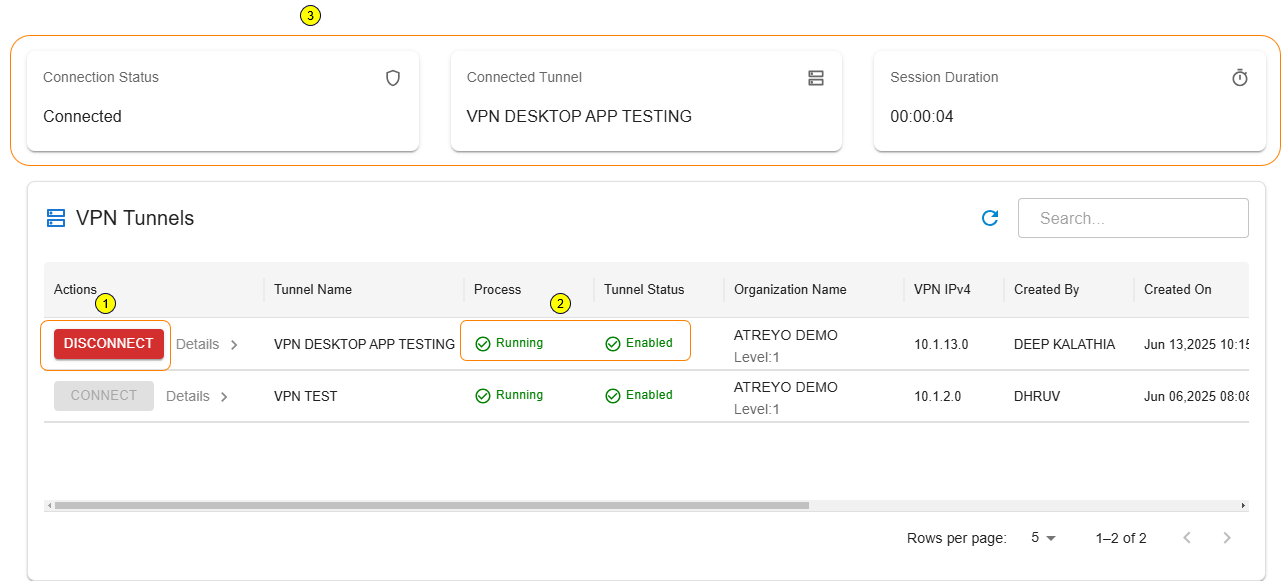Open the Rows per page dropdown

[x=1043, y=538]
